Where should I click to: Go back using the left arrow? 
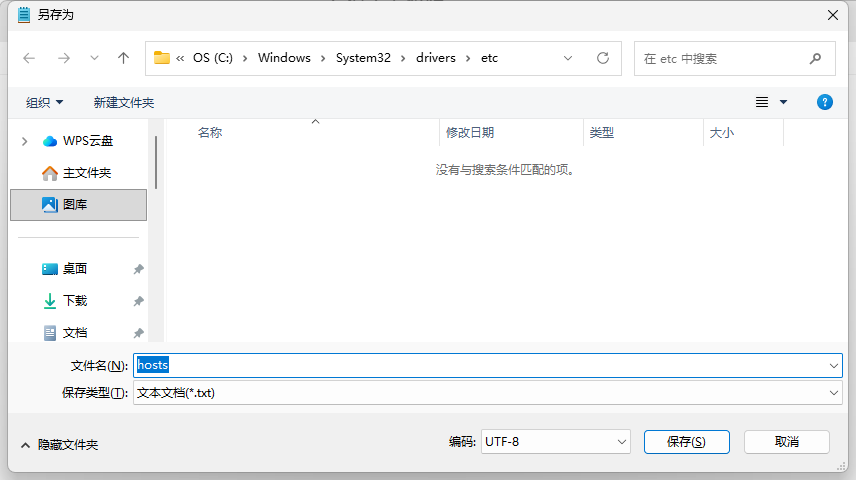pyautogui.click(x=29, y=58)
